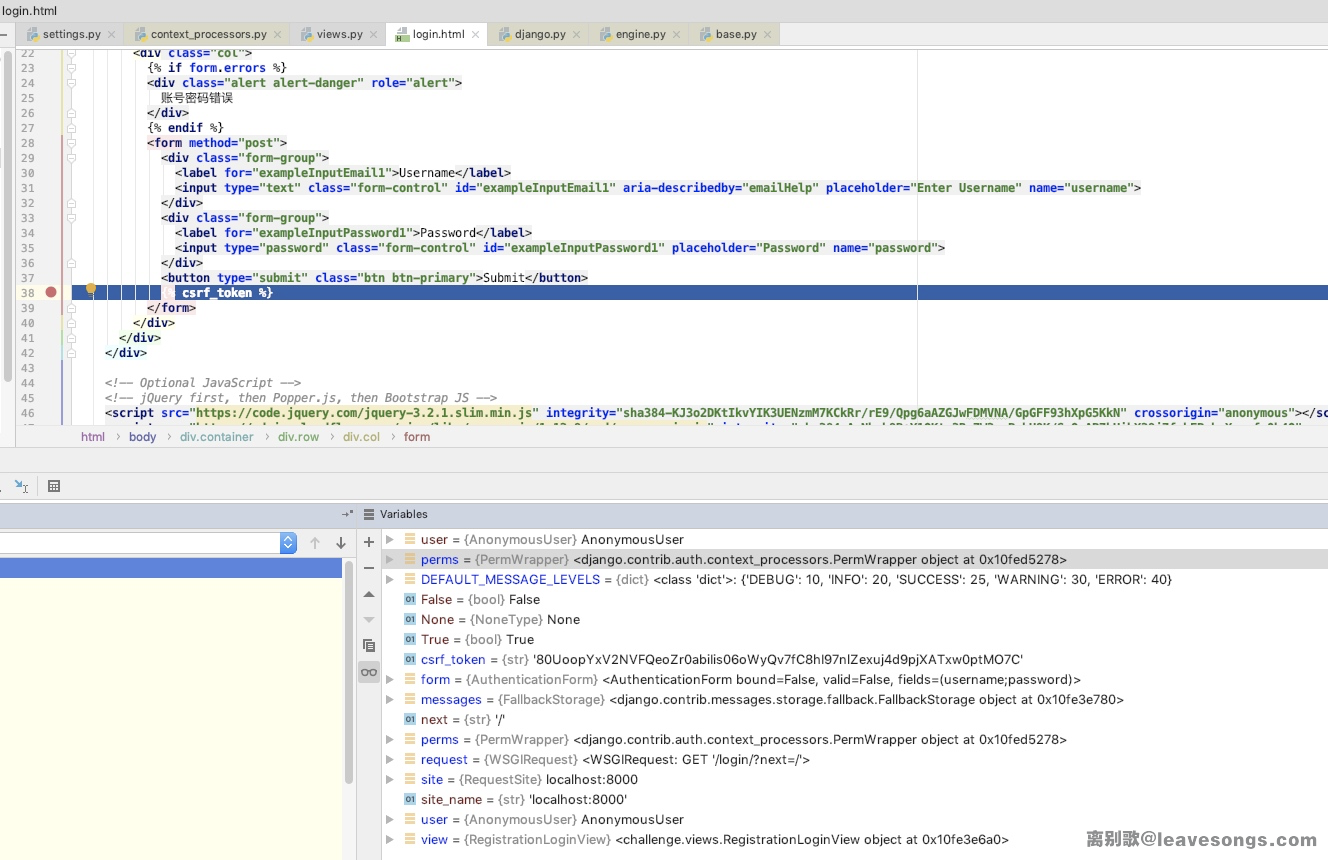The width and height of the screenshot is (1328, 860).
Task: Open the views.py editor tab
Action: point(339,34)
